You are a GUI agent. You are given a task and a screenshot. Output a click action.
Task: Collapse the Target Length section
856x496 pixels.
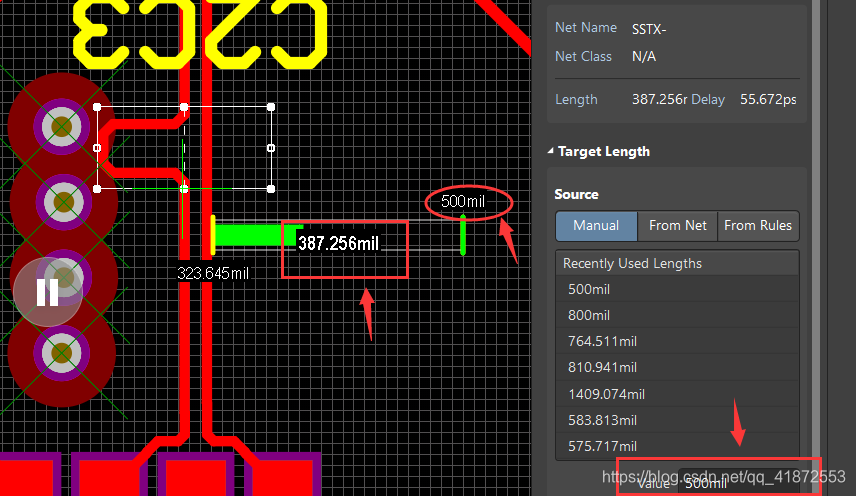[550, 151]
